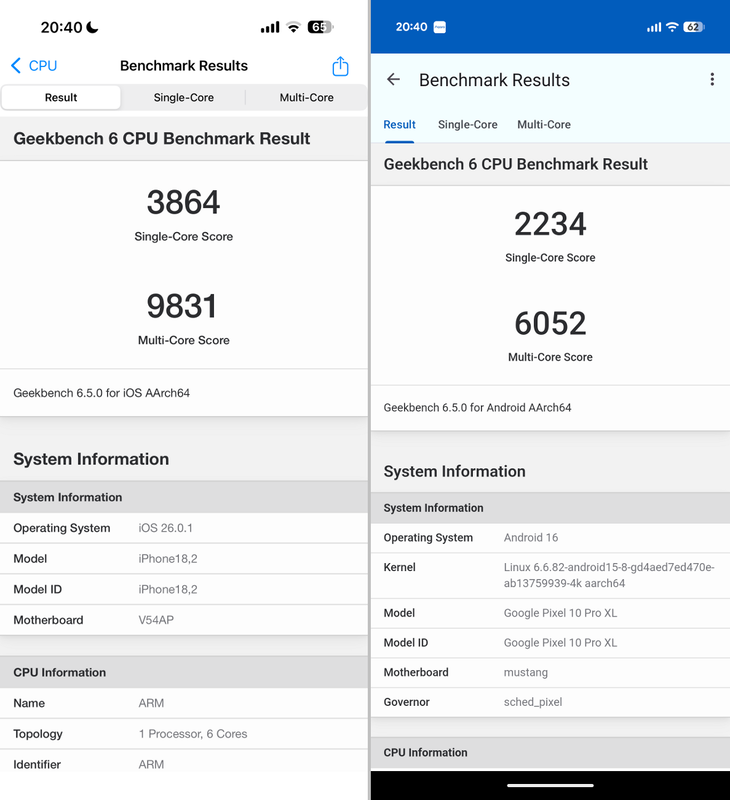
Task: Tap Geekbench 6.5.0 for iOS AArch64 text
Action: (102, 393)
